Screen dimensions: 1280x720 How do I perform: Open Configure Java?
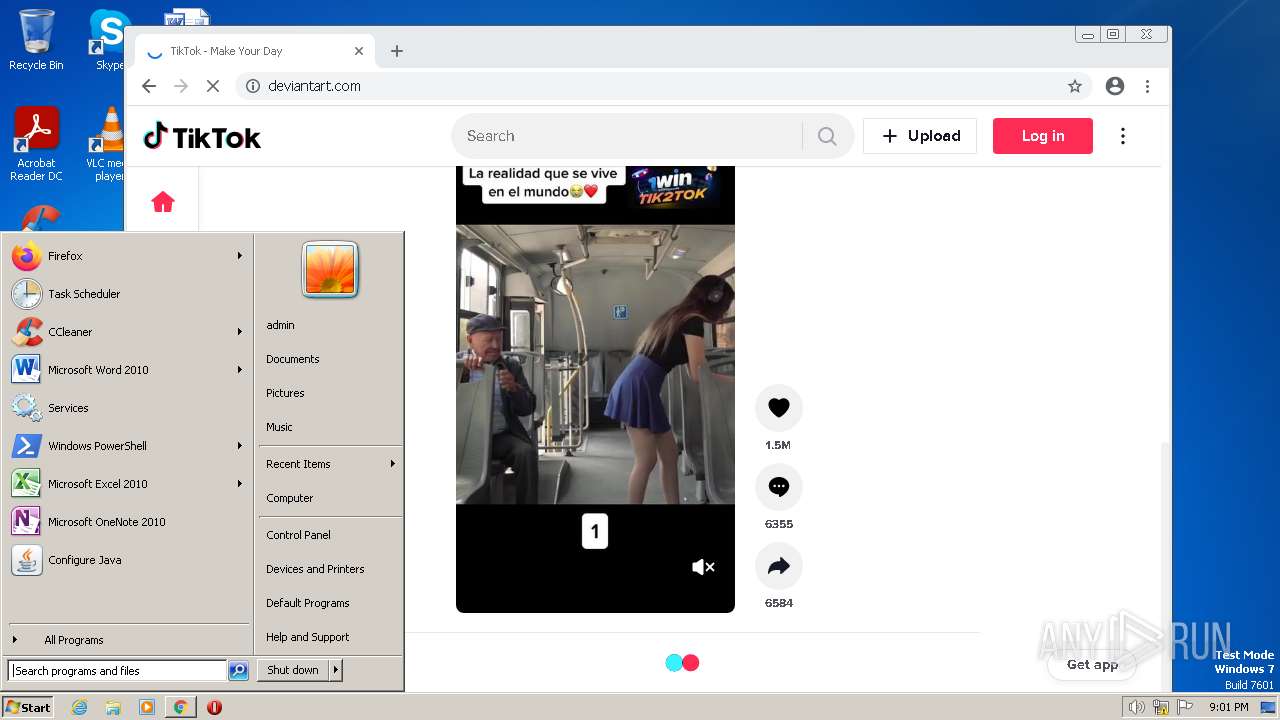[128, 560]
